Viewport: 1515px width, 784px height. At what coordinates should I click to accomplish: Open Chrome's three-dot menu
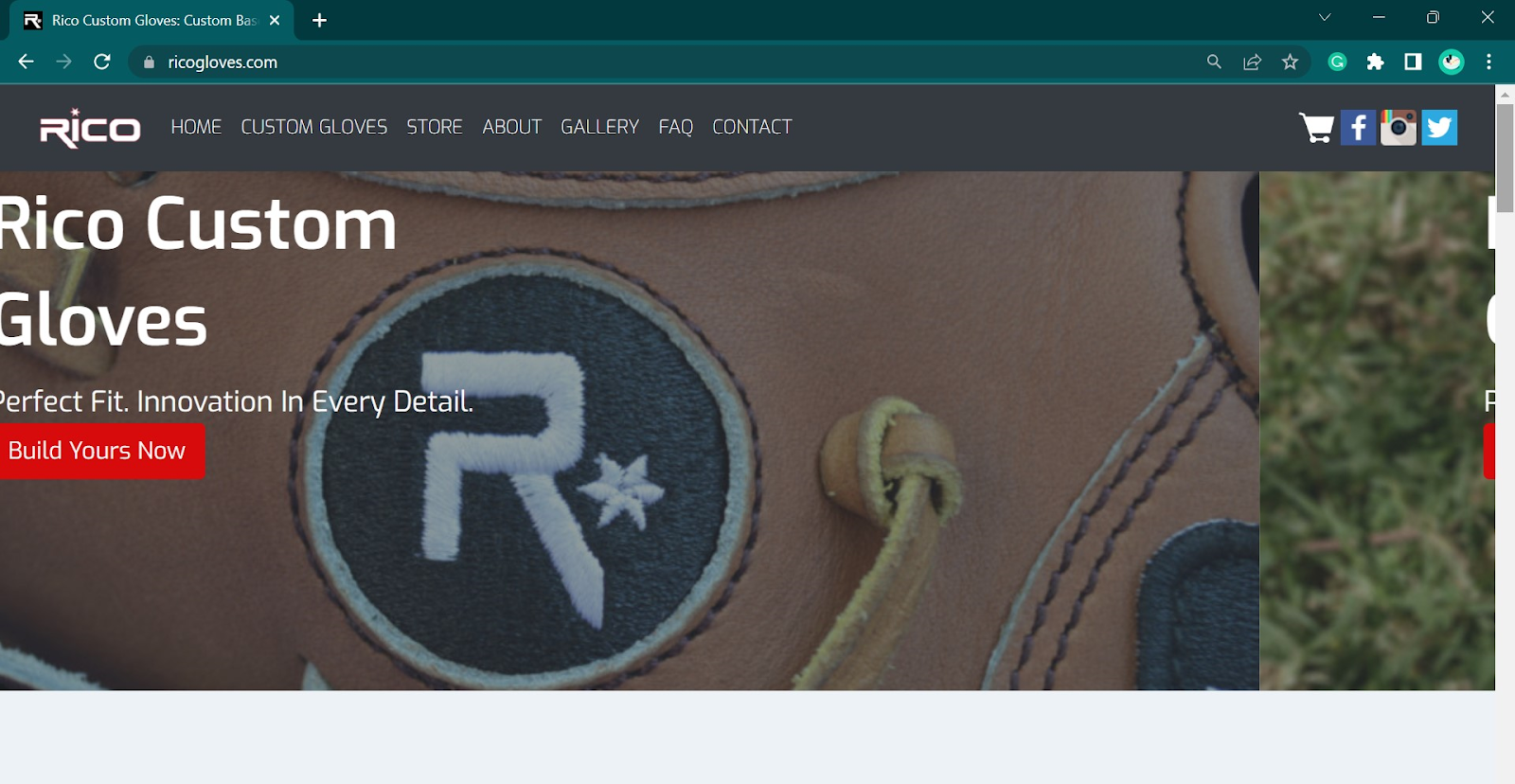point(1488,62)
